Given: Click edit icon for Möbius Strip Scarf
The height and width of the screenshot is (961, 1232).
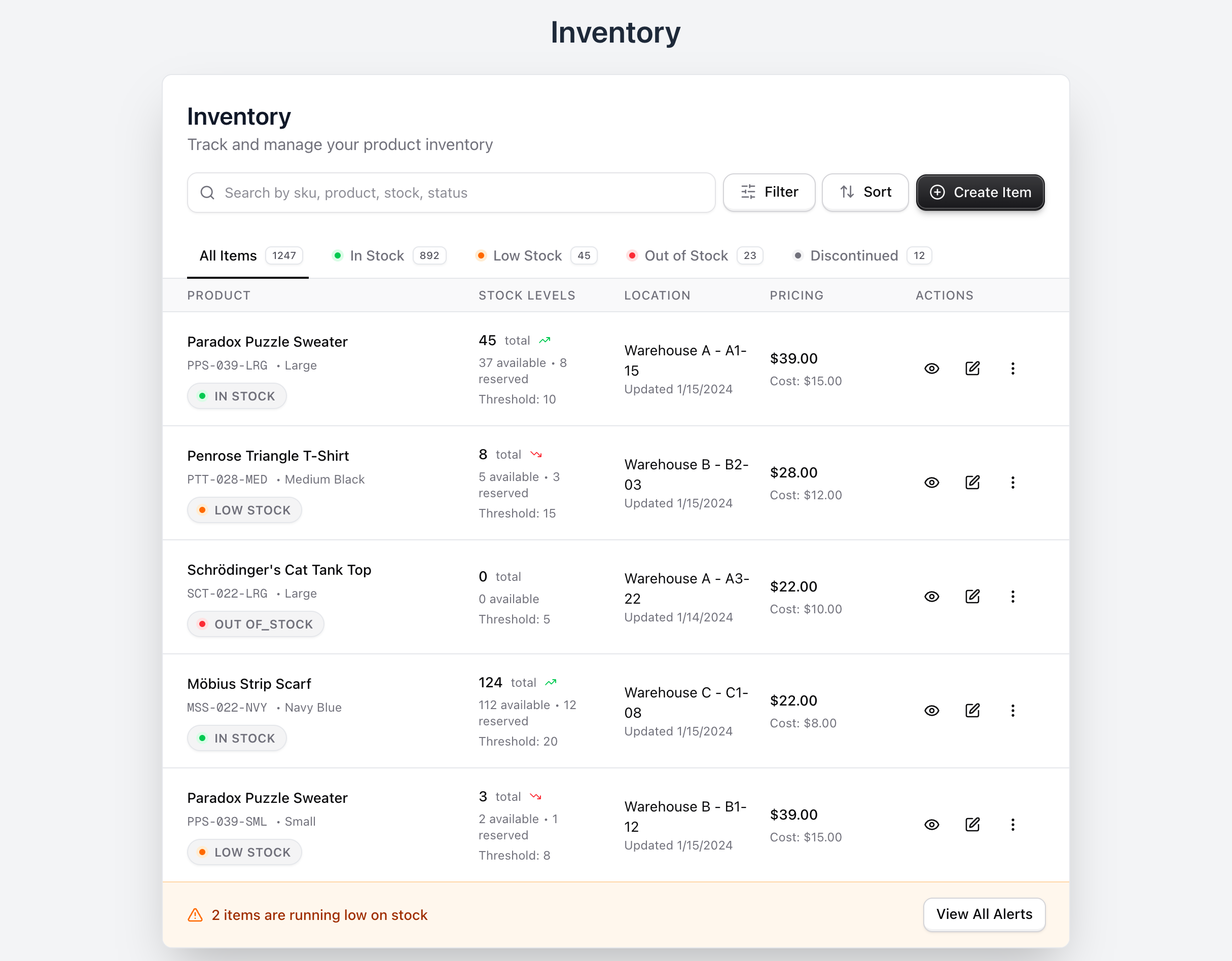Looking at the screenshot, I should [x=972, y=710].
